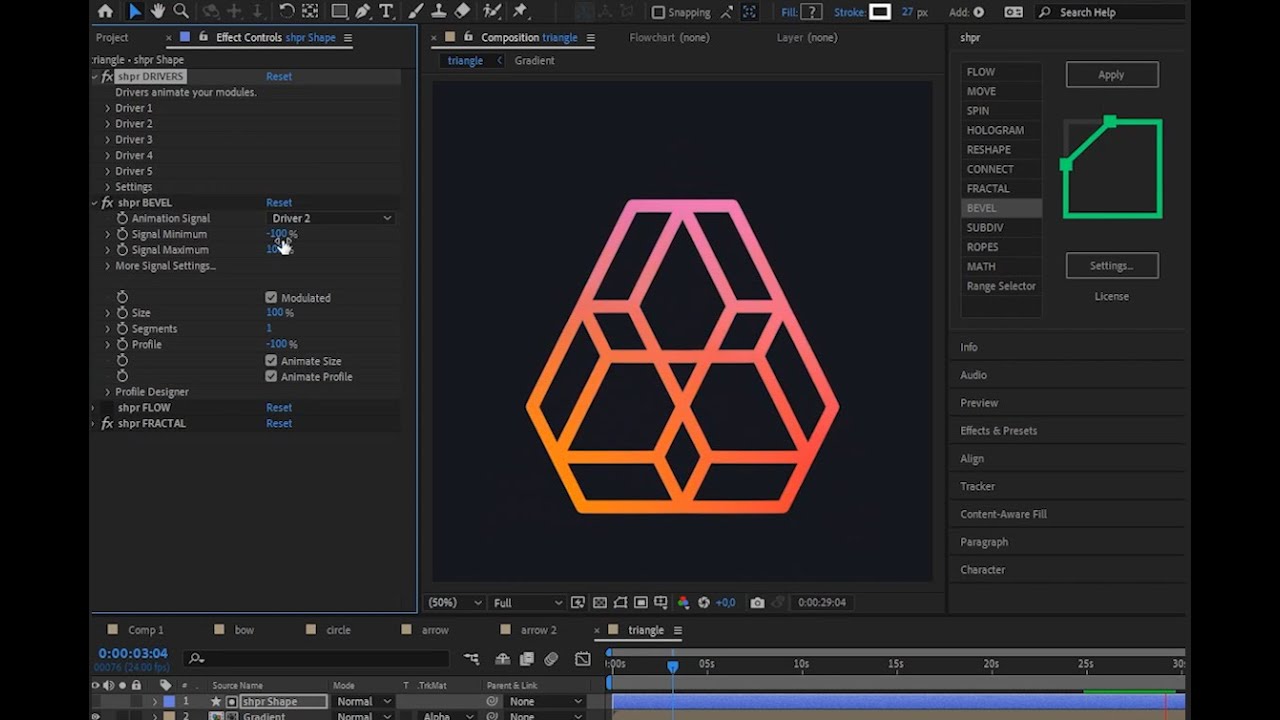Open the Comp 1 timeline tab

coord(145,631)
